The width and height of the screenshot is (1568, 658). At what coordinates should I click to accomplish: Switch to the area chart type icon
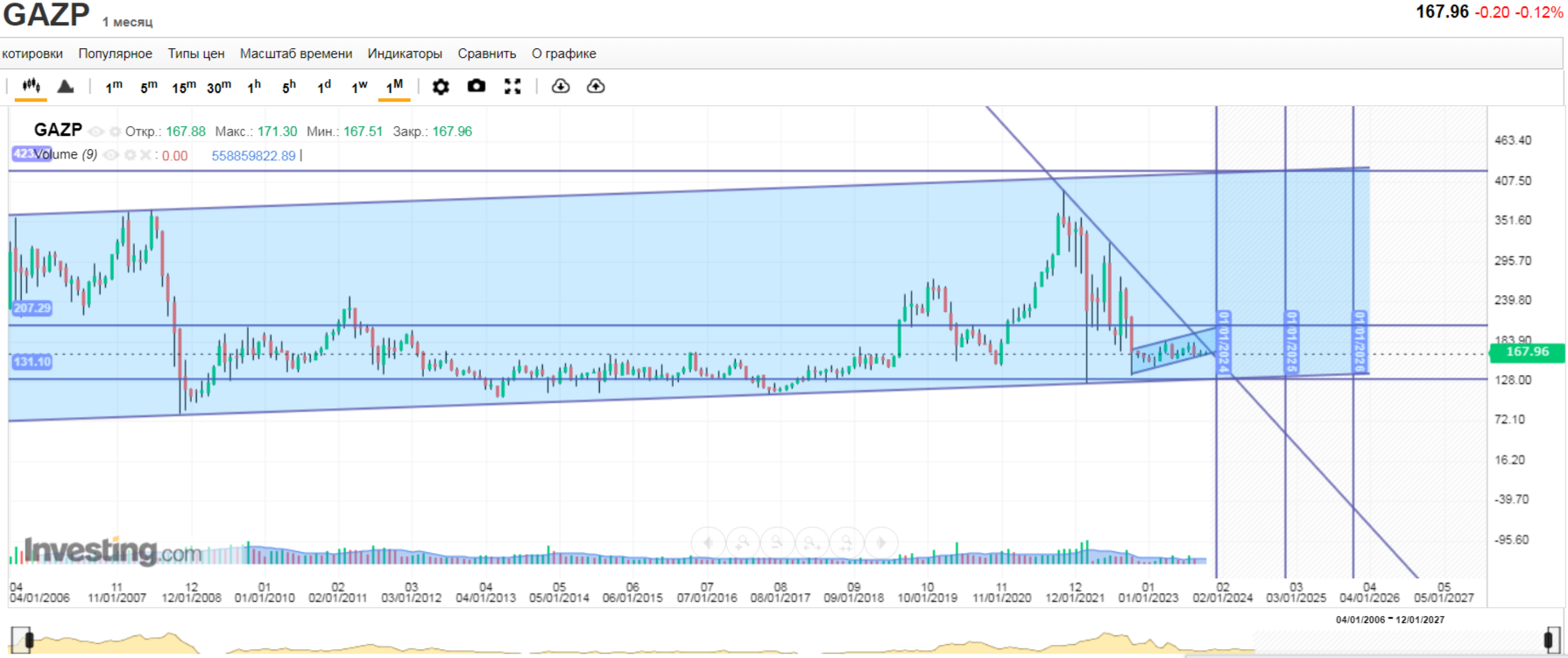pos(66,86)
